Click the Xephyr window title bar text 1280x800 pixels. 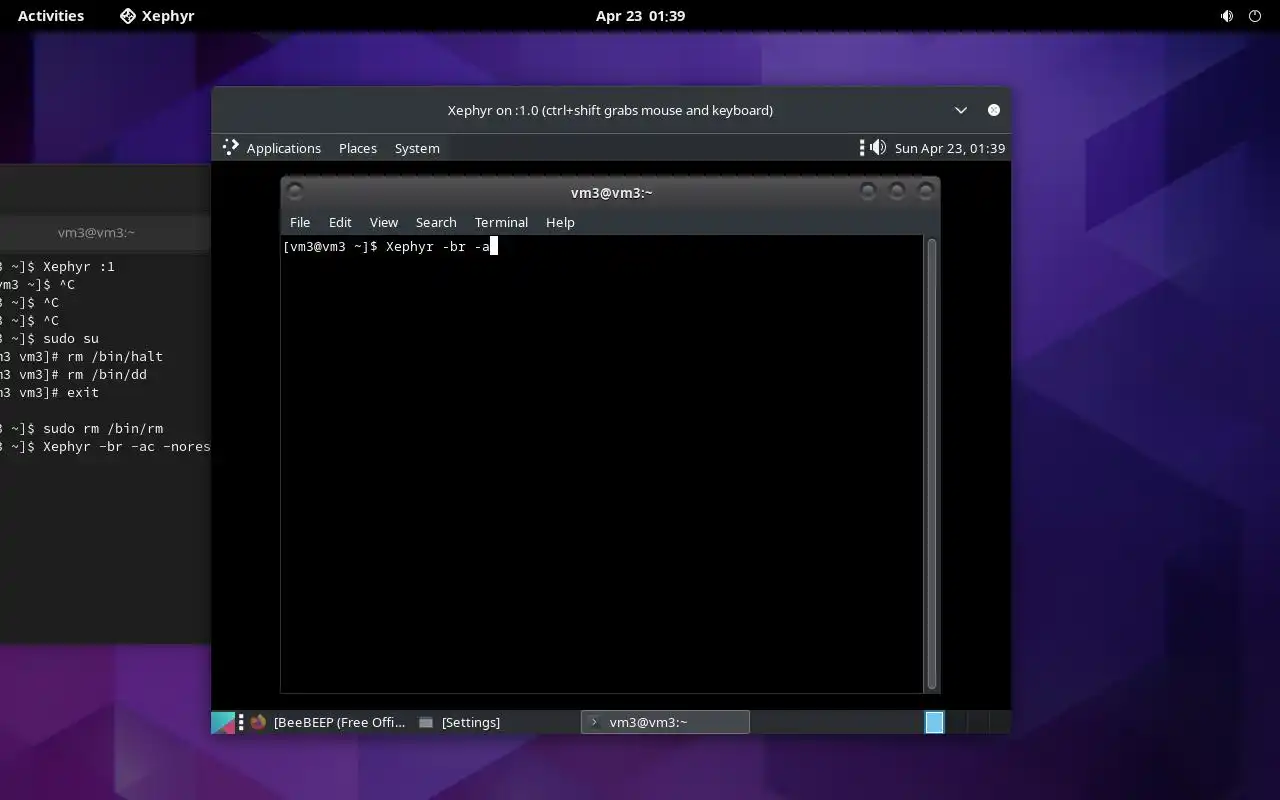(610, 110)
